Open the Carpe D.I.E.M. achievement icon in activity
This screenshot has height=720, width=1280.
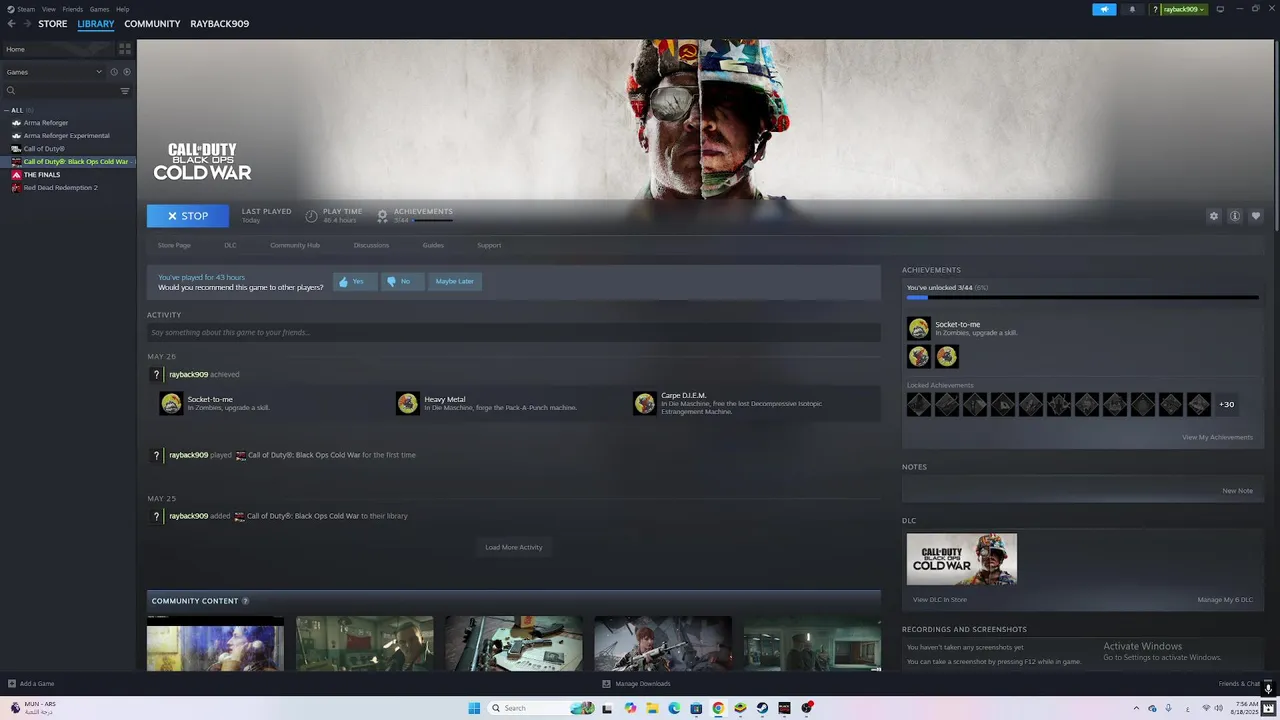coord(644,403)
